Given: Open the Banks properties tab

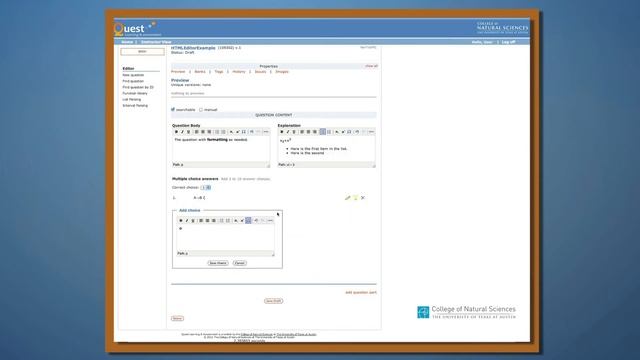Looking at the screenshot, I should pyautogui.click(x=200, y=72).
